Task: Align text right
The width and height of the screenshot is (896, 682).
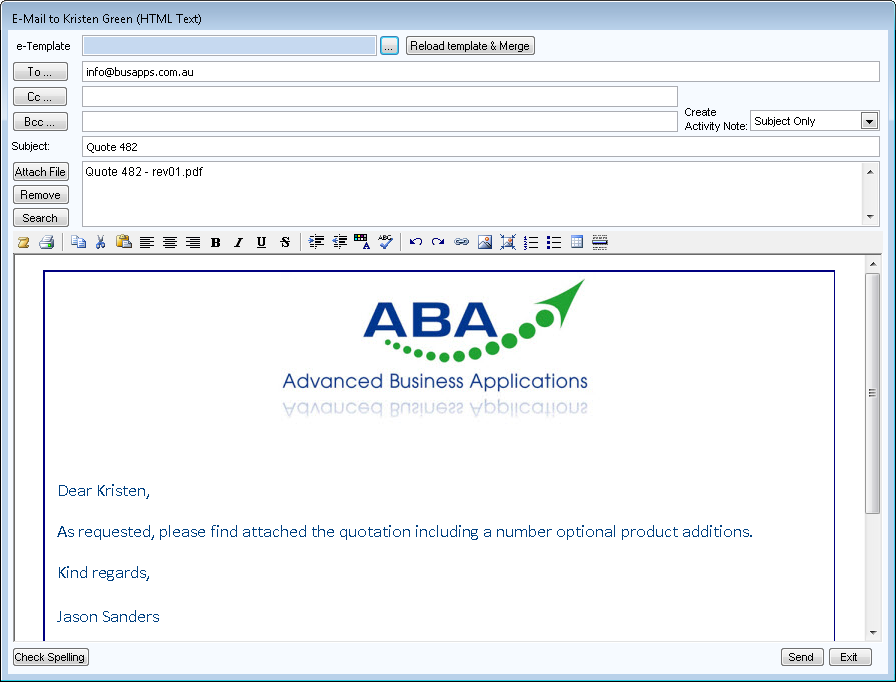Action: [x=193, y=243]
